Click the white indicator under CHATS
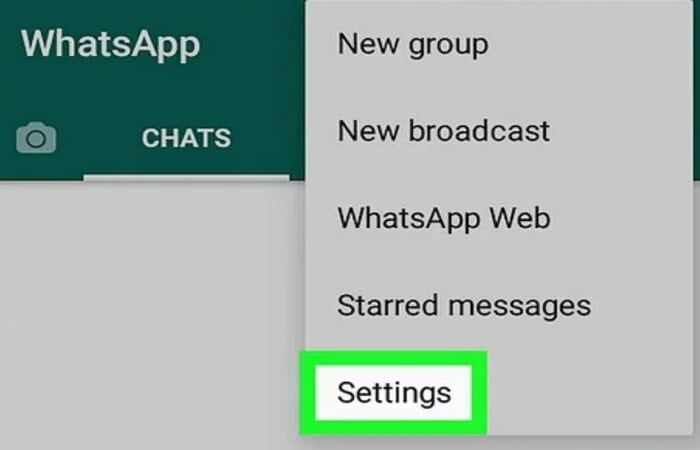 186,178
